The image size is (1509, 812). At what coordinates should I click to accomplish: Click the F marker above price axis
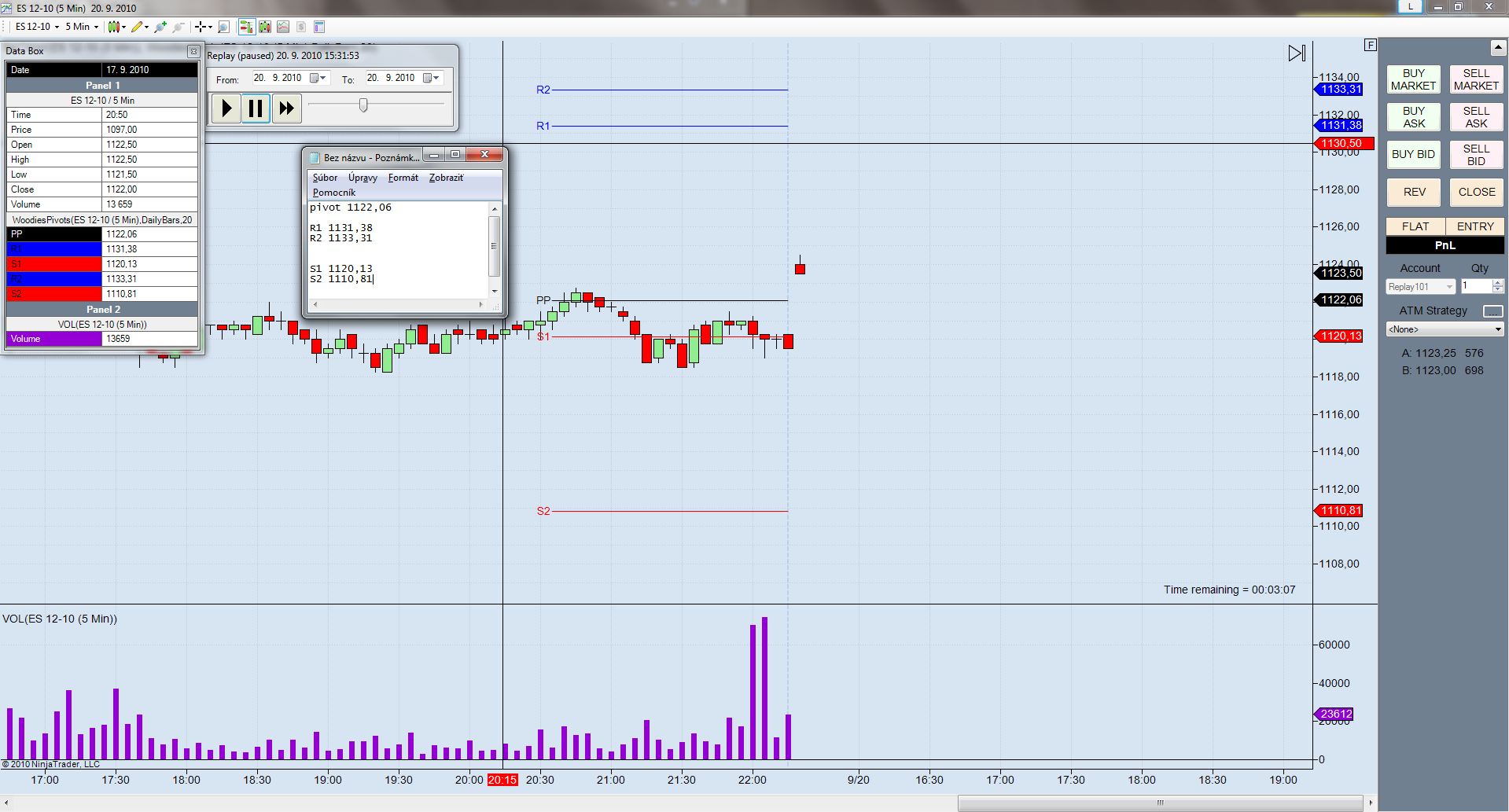tap(1371, 45)
